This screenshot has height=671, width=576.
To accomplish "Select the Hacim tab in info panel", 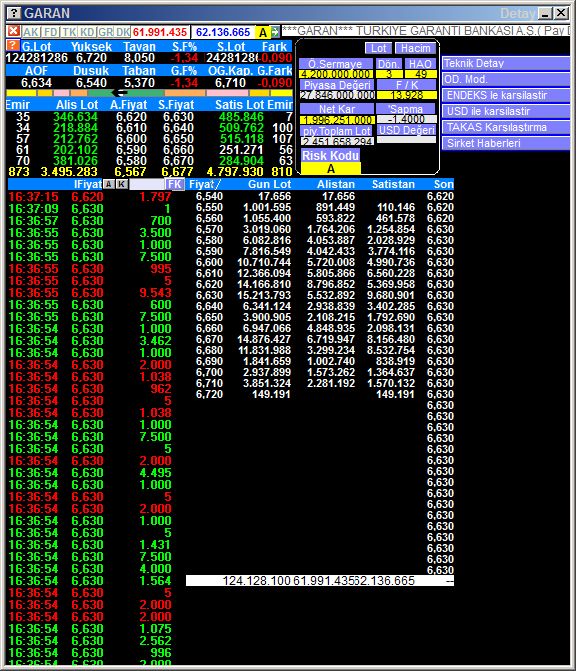I will click(415, 48).
